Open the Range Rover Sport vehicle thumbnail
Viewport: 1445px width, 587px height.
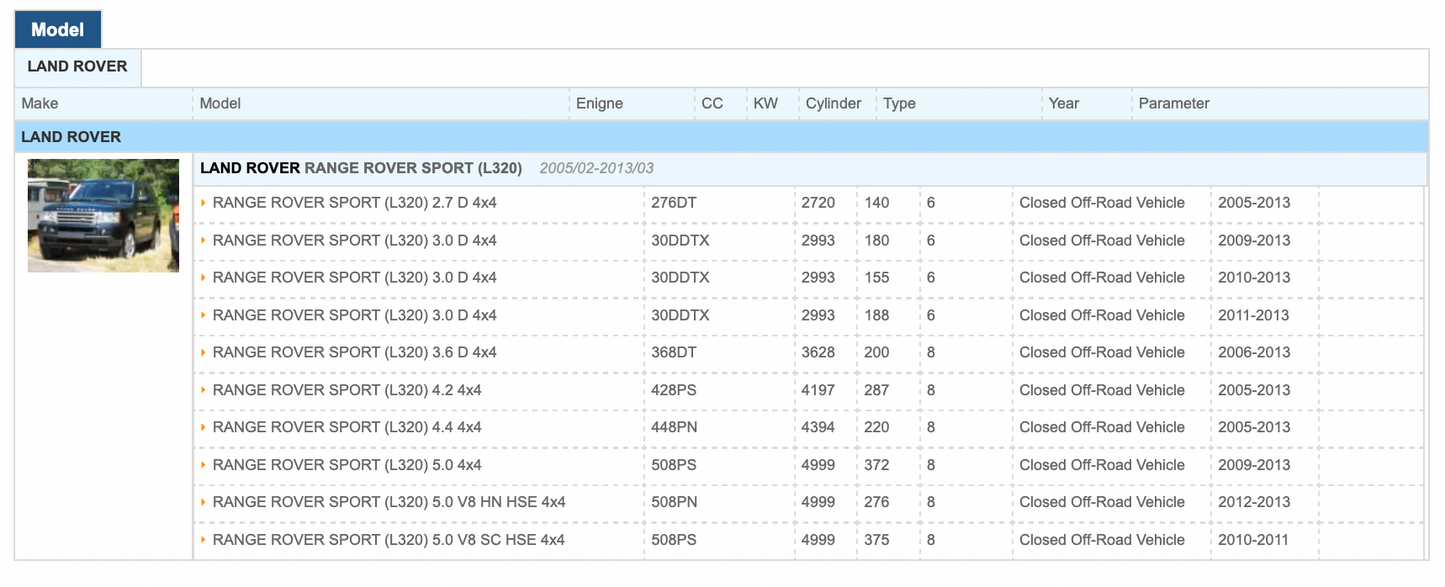pyautogui.click(x=103, y=215)
